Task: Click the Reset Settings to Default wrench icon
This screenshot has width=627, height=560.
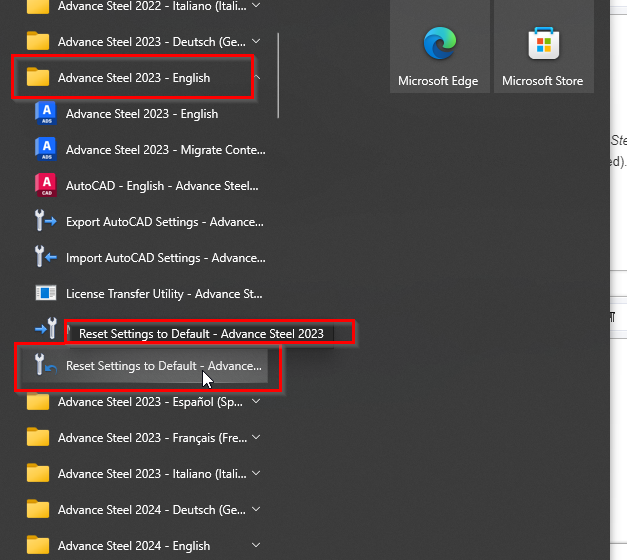Action: click(45, 364)
